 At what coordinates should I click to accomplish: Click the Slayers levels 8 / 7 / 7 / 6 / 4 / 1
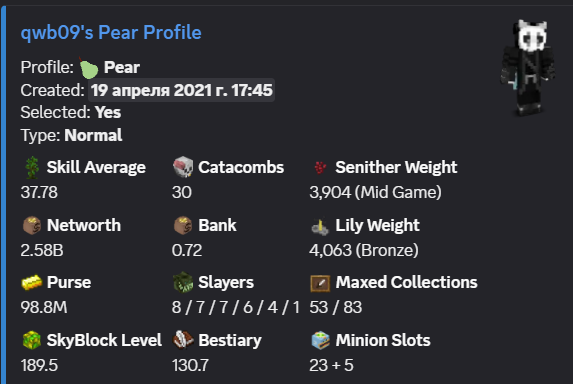(x=236, y=307)
